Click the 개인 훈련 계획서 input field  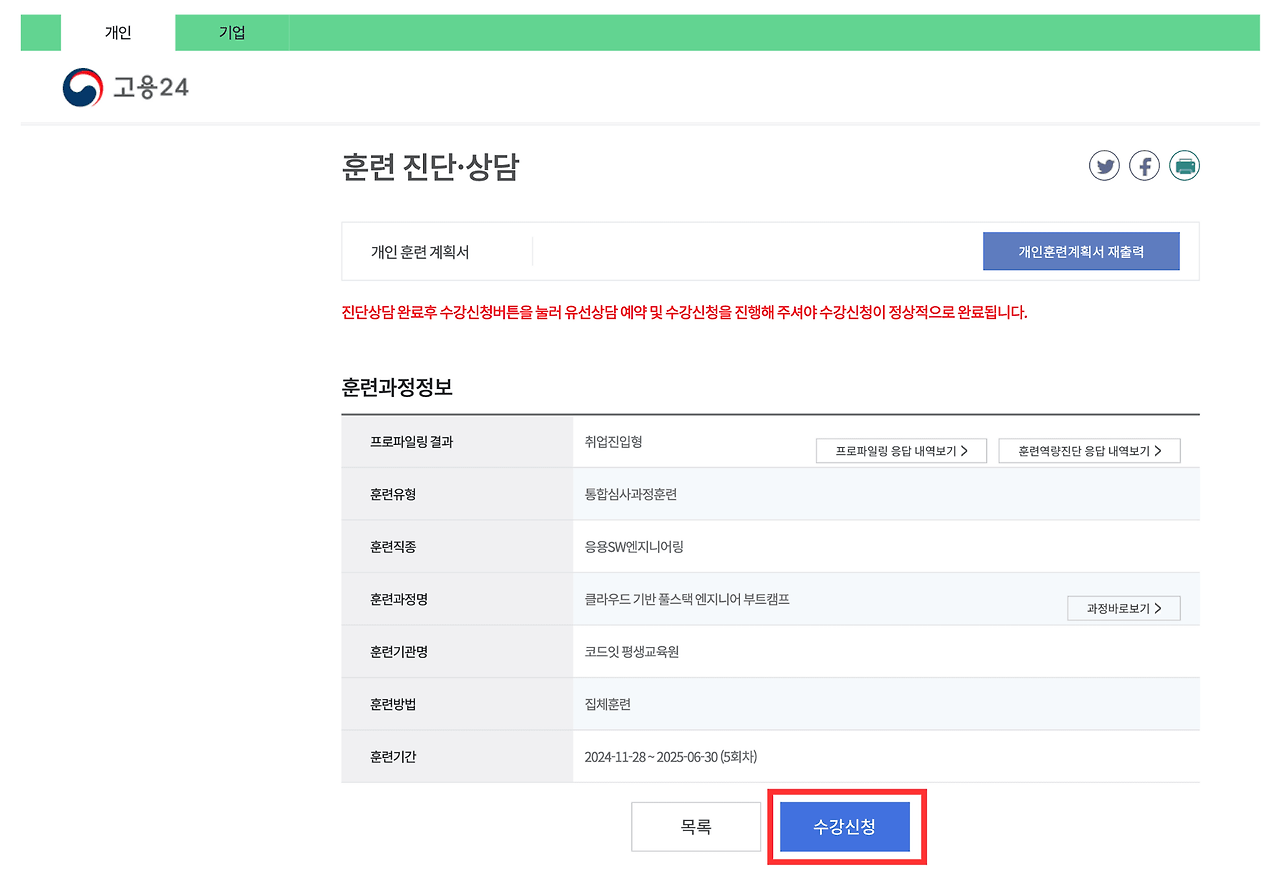pyautogui.click(x=750, y=251)
